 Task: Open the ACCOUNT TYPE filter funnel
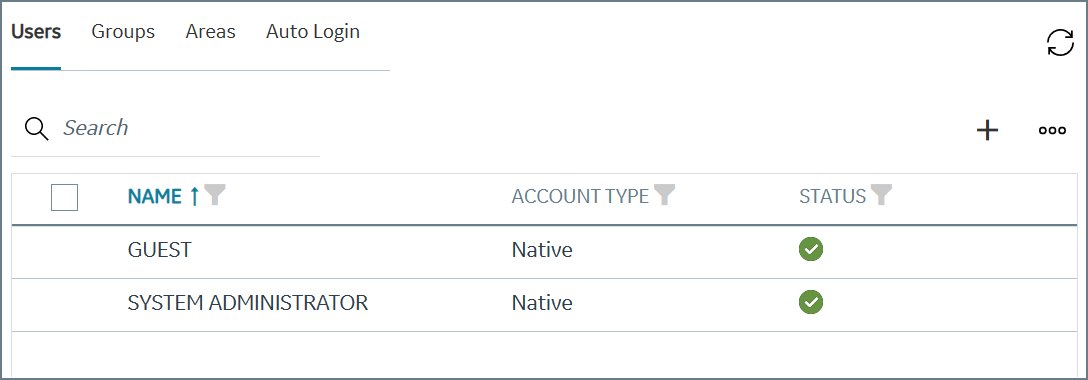[x=665, y=195]
